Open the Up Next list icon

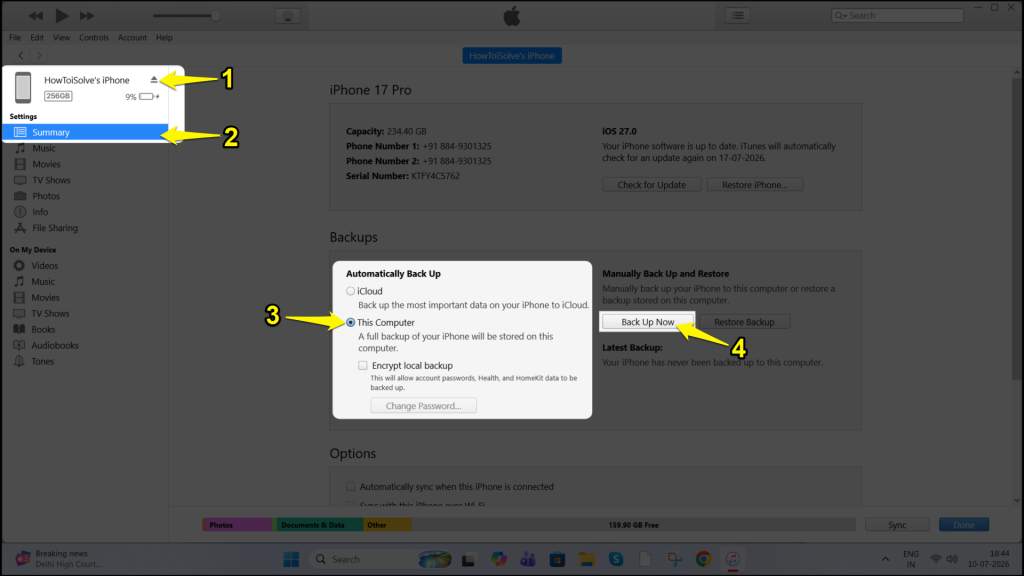(x=737, y=16)
